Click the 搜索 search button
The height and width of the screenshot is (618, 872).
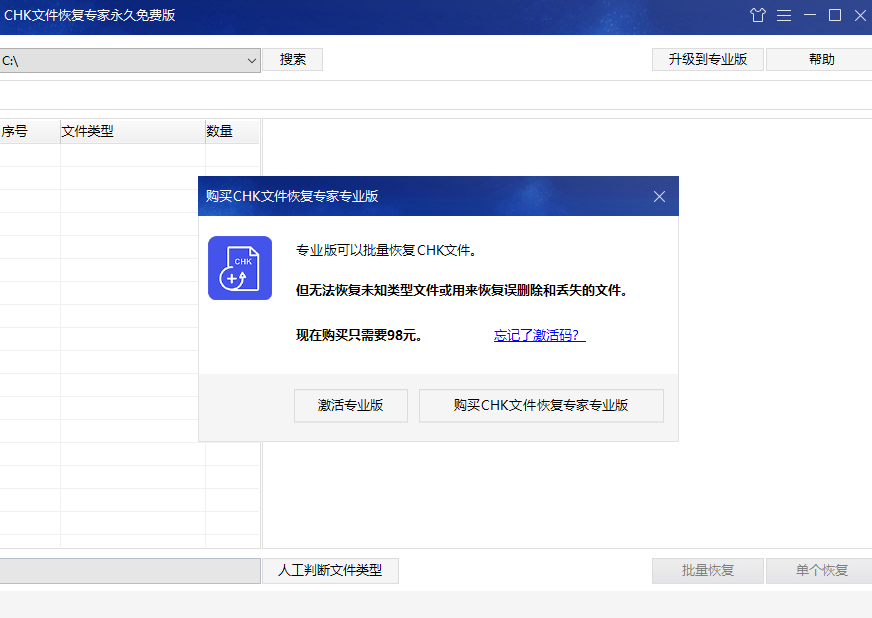click(x=292, y=60)
